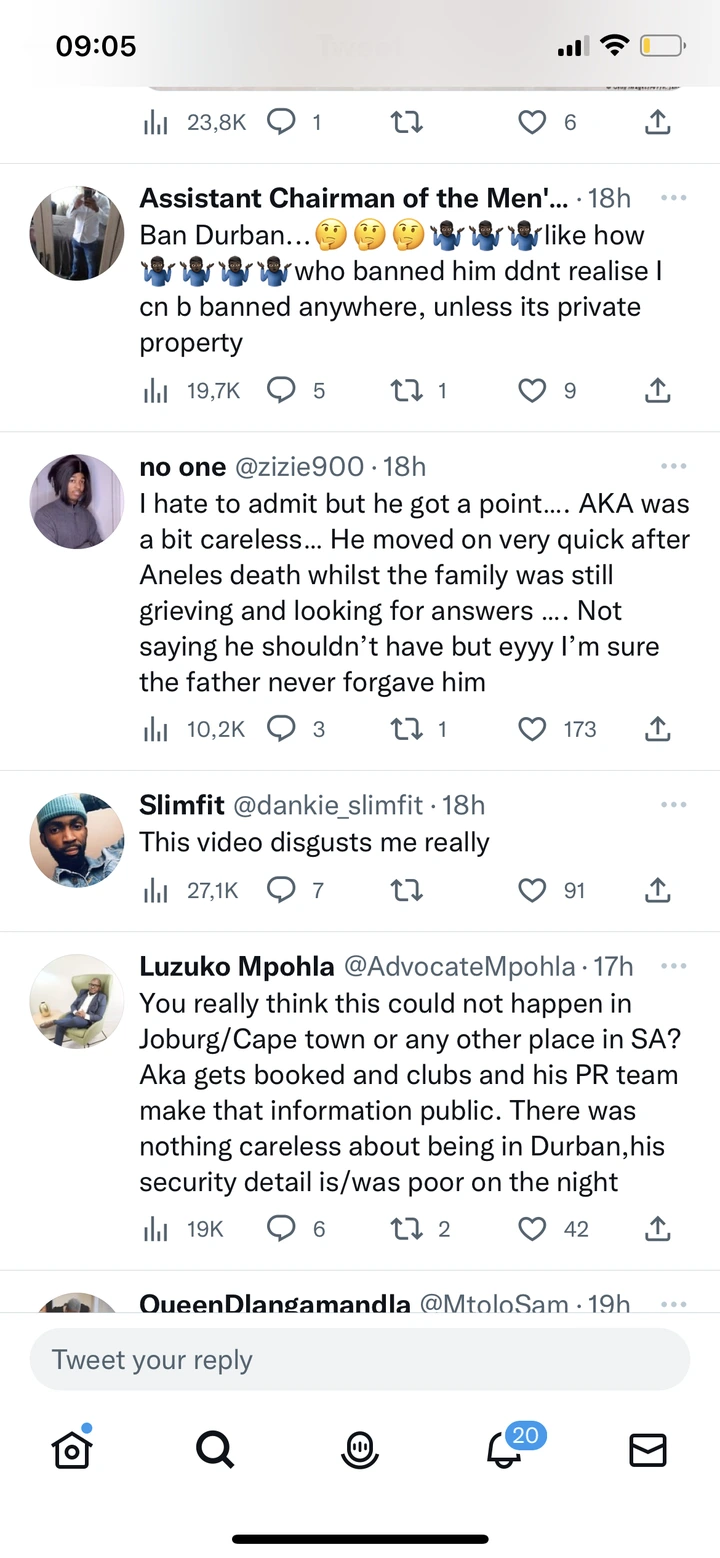Open @dankie_slimfit profile handle link
720x1558 pixels.
coord(329,804)
